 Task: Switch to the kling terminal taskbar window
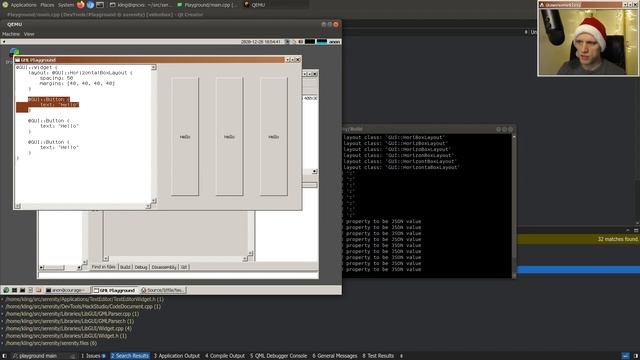click(141, 5)
